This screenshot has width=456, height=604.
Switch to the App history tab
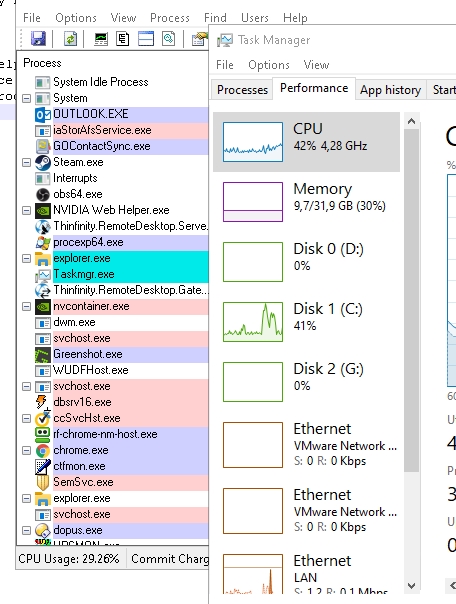point(391,90)
